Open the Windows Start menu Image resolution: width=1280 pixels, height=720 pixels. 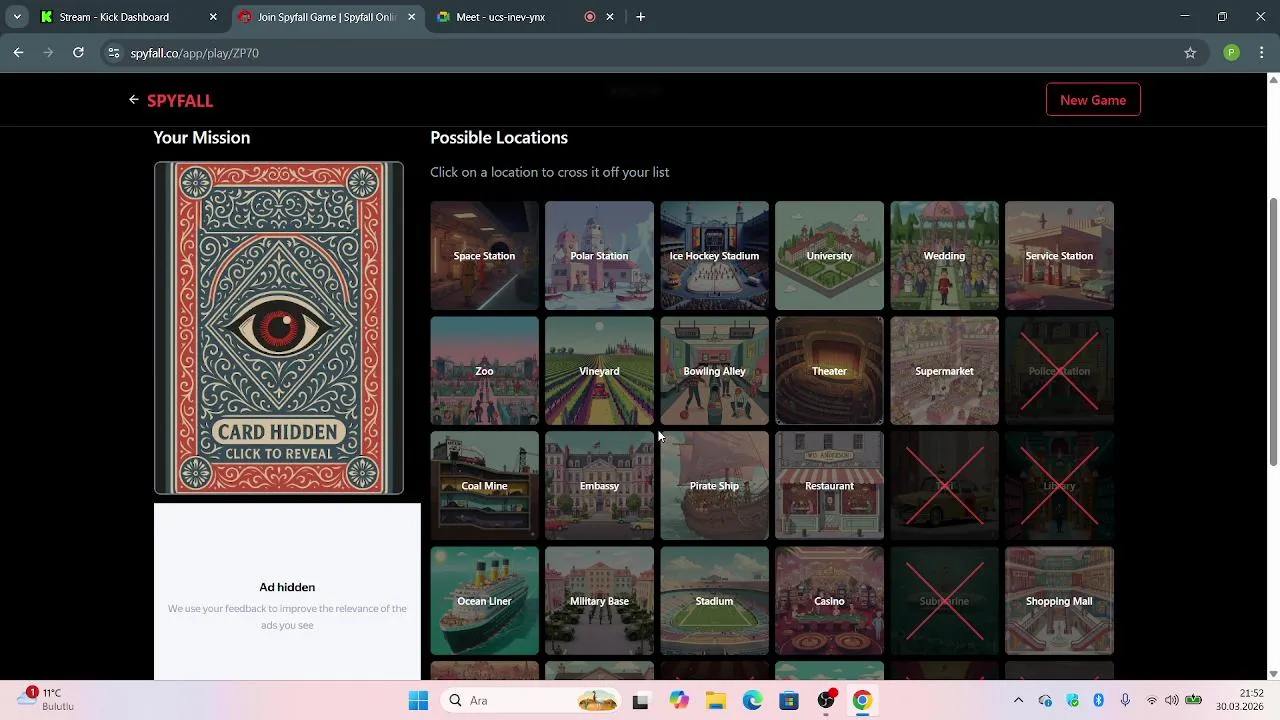(x=418, y=701)
